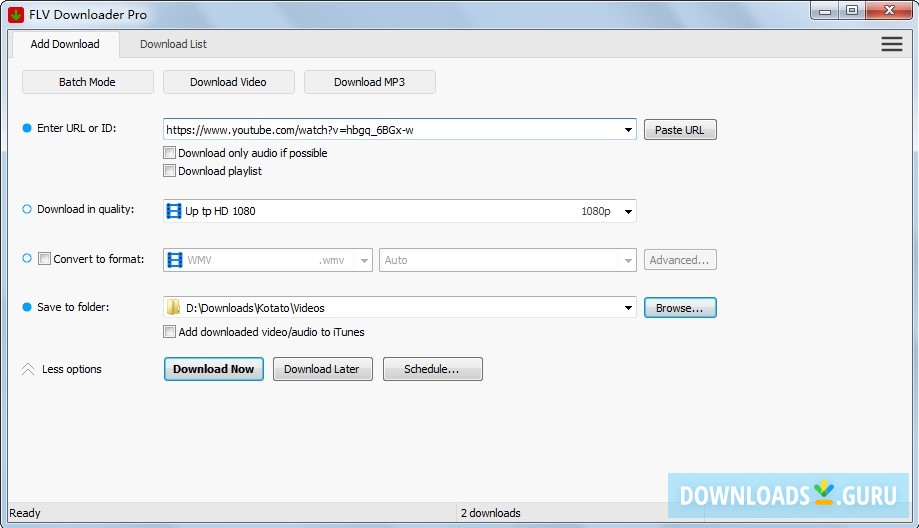
Task: Open the WMV format dropdown arrow
Action: [x=364, y=260]
